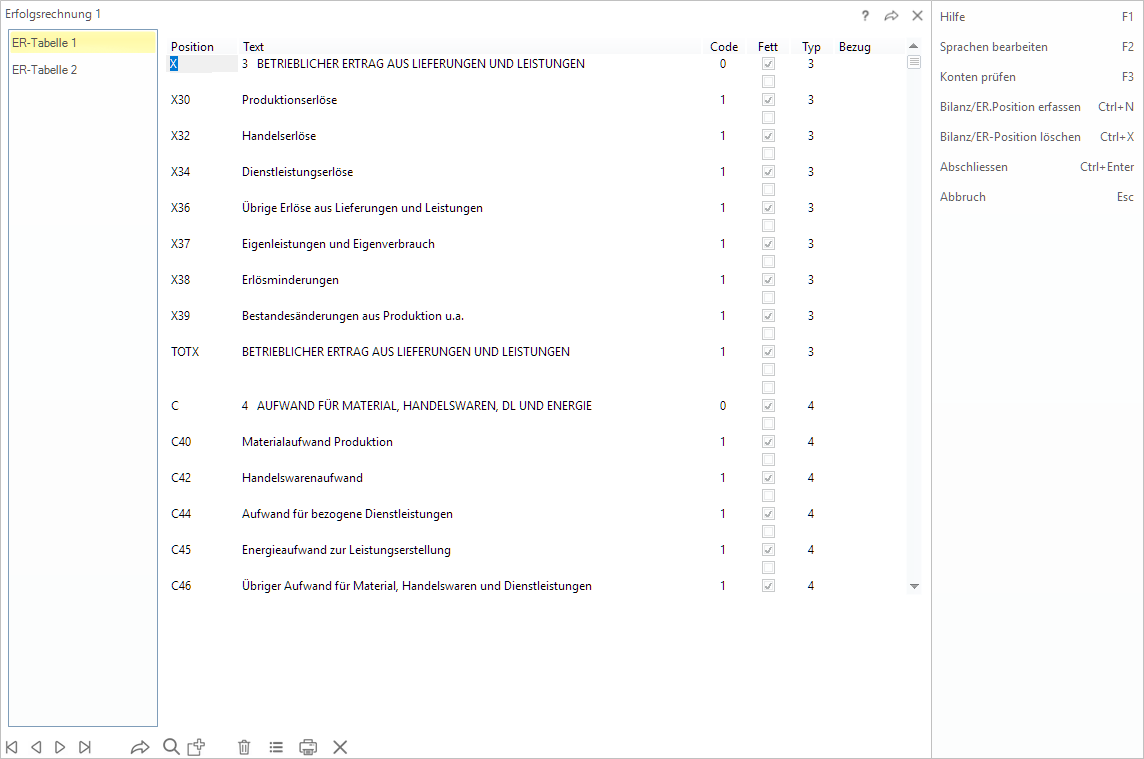The width and height of the screenshot is (1144, 759).
Task: Click the magnifier search icon
Action: tap(171, 747)
